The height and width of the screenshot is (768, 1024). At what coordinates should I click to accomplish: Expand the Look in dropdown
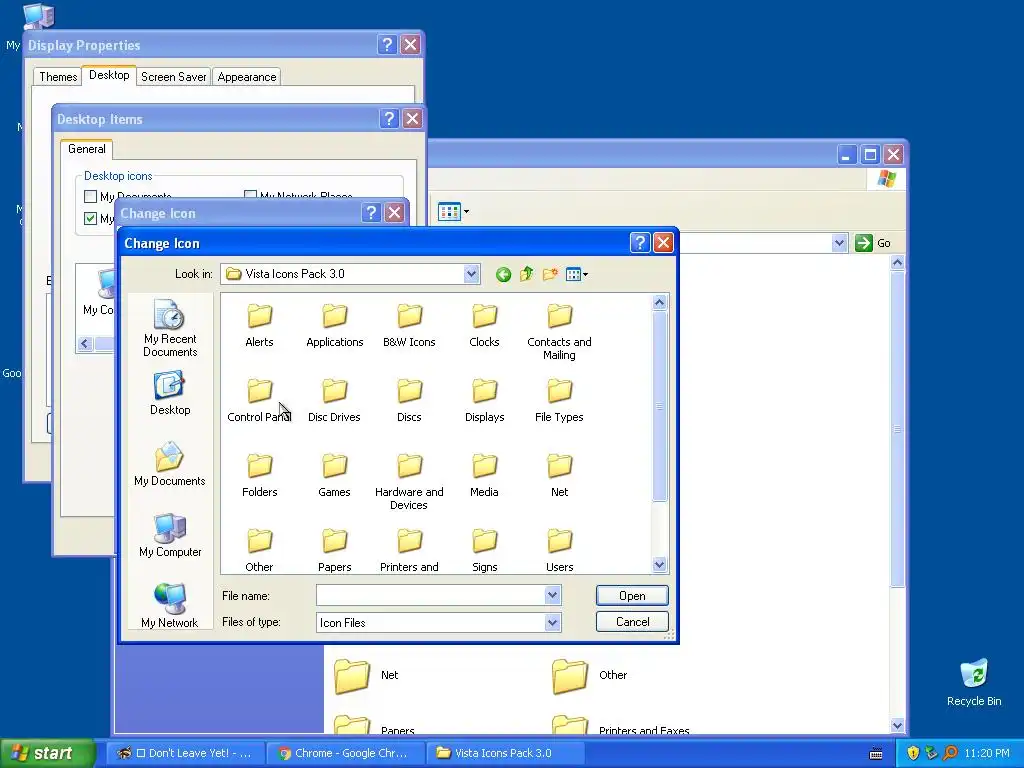472,274
